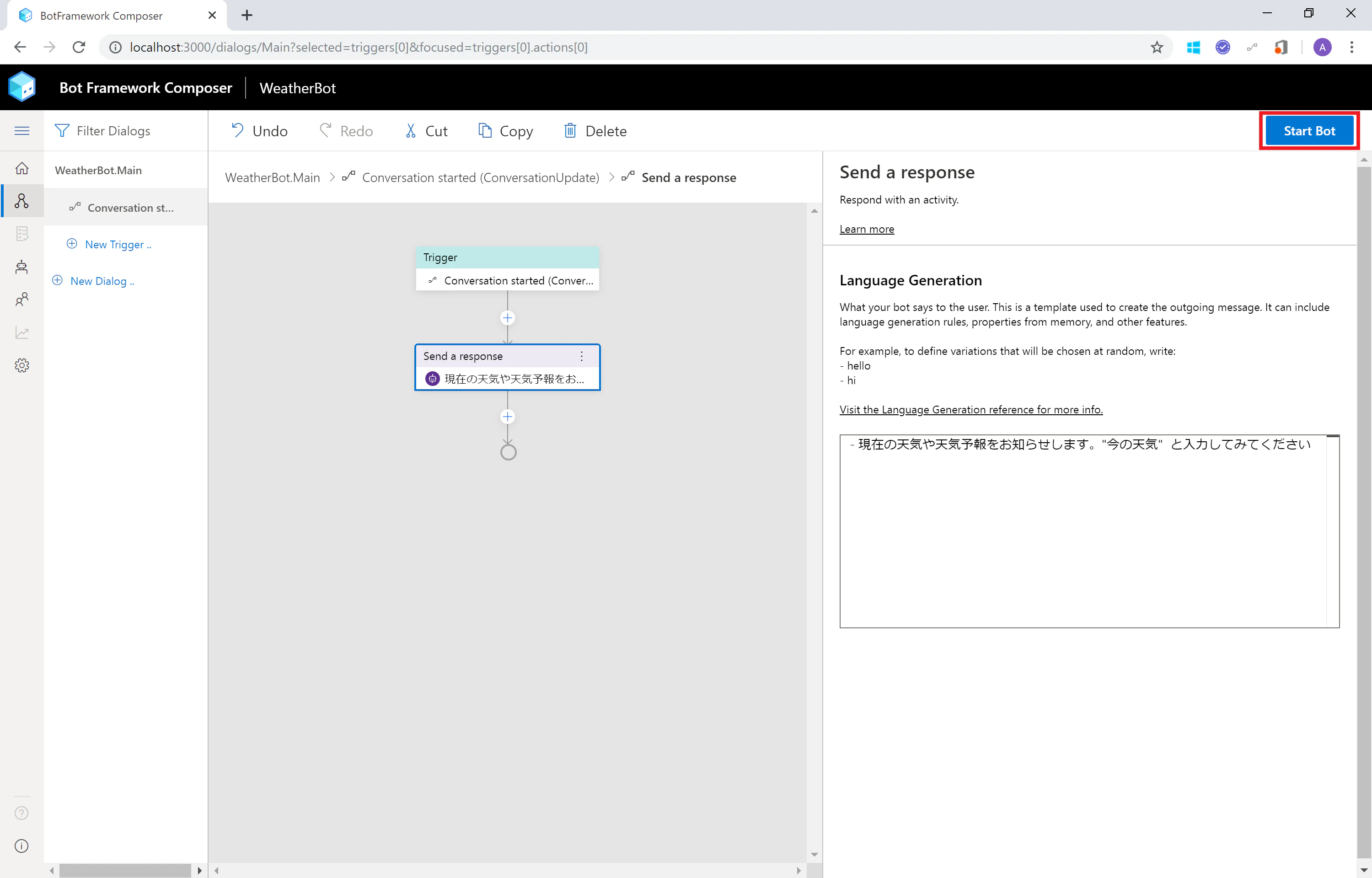The width and height of the screenshot is (1372, 878).
Task: Copy the selected action
Action: click(x=506, y=131)
